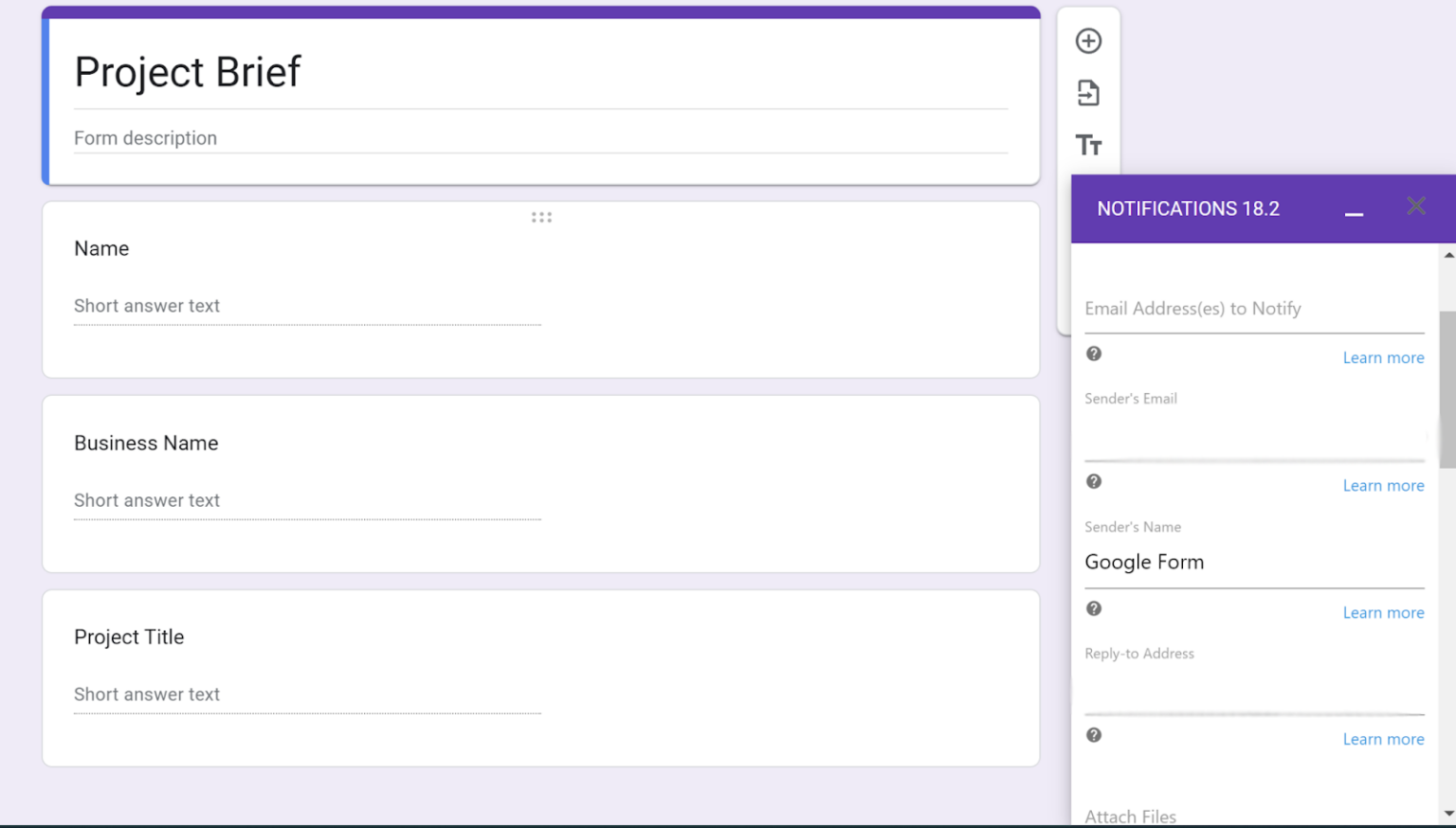Click help icon under Reply-to Address field
Image resolution: width=1456 pixels, height=828 pixels.
coord(1094,735)
